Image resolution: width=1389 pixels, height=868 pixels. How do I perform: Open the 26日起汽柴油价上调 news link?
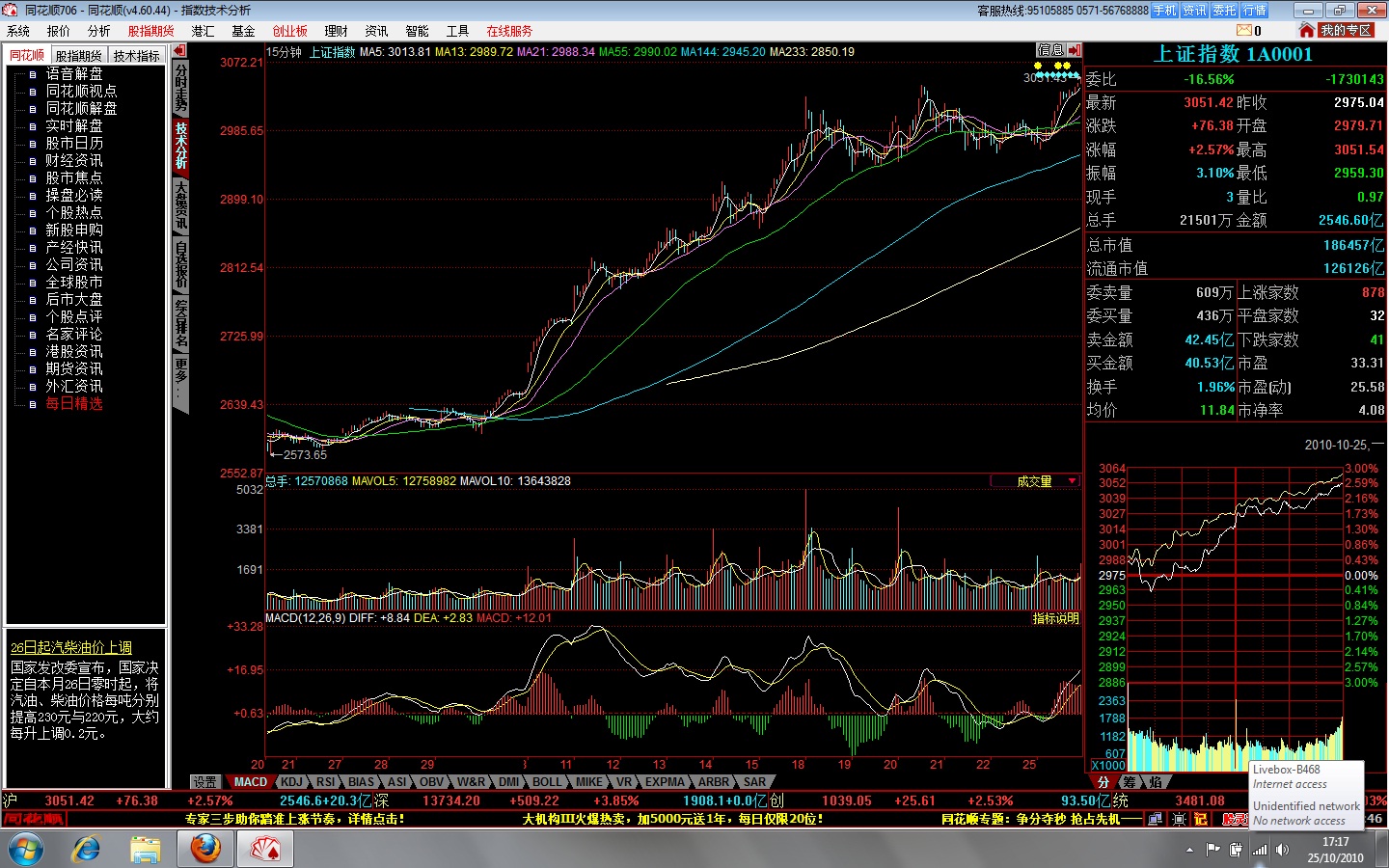coord(71,648)
